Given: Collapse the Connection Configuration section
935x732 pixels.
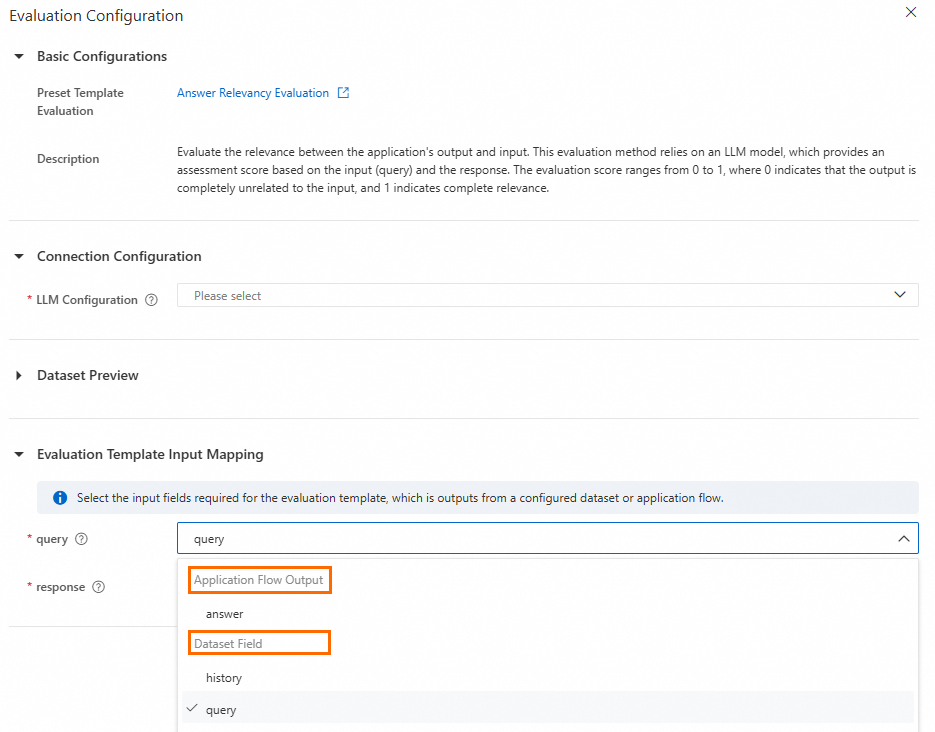Looking at the screenshot, I should tap(19, 256).
